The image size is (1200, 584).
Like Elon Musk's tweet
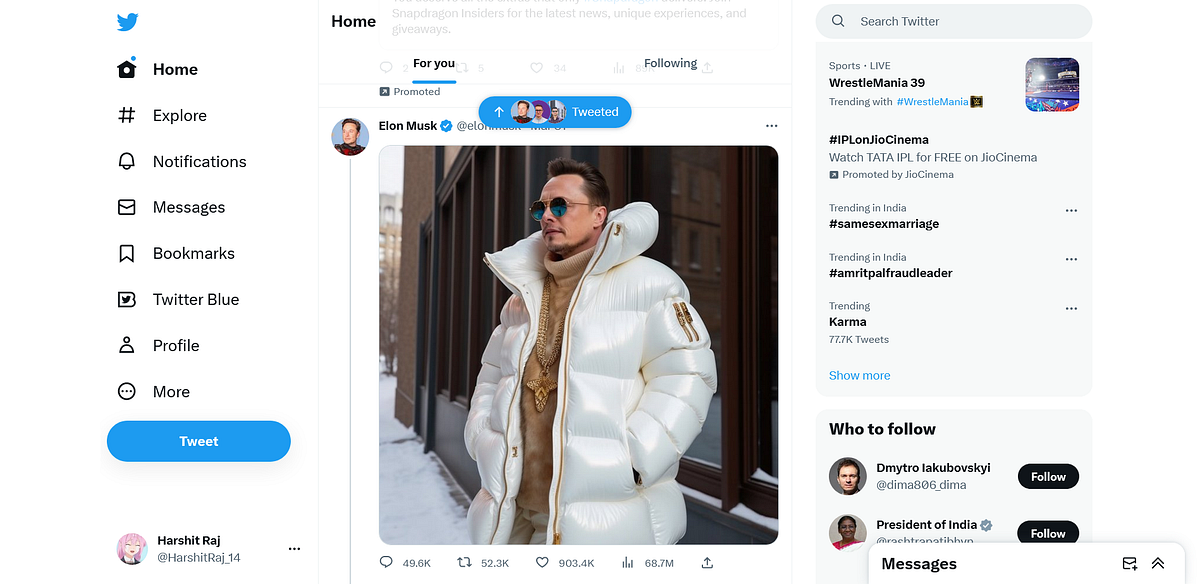point(540,562)
